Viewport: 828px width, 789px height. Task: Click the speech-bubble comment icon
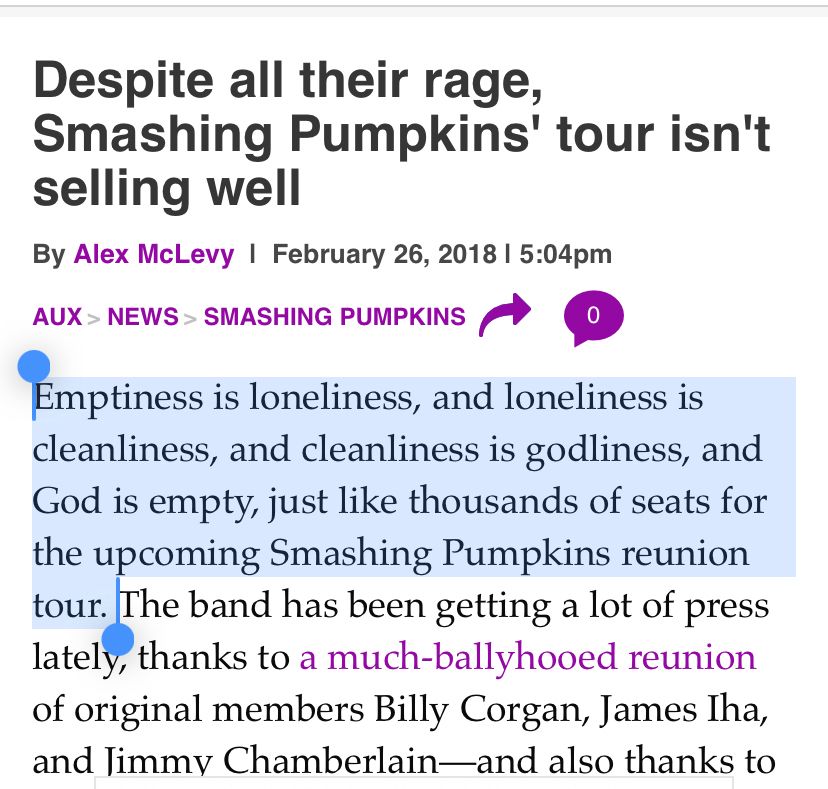pos(594,317)
